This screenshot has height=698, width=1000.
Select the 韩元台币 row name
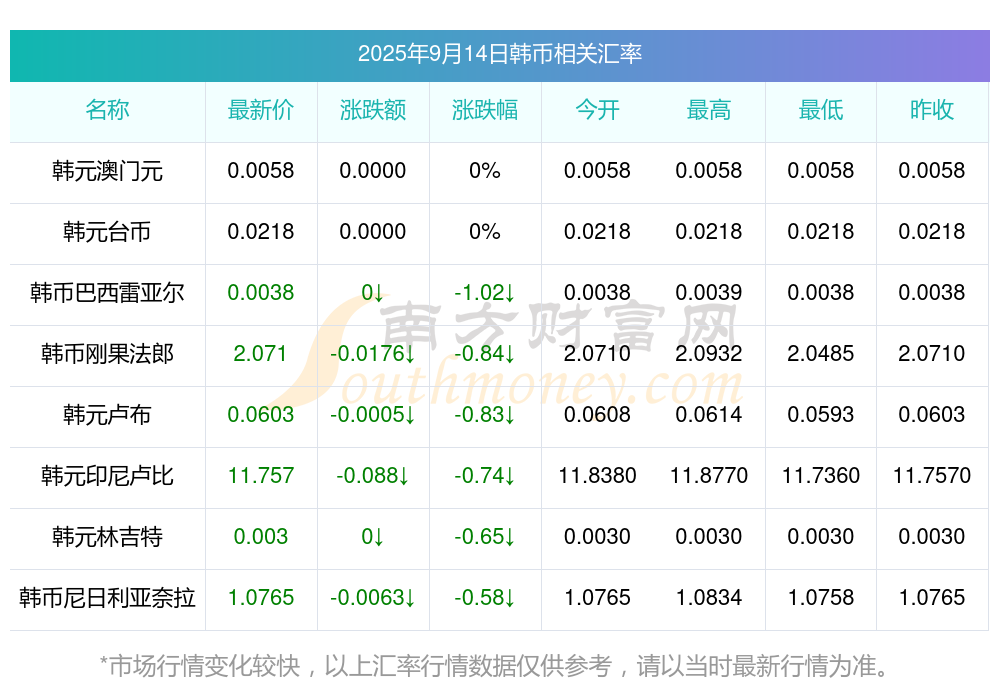tap(107, 232)
